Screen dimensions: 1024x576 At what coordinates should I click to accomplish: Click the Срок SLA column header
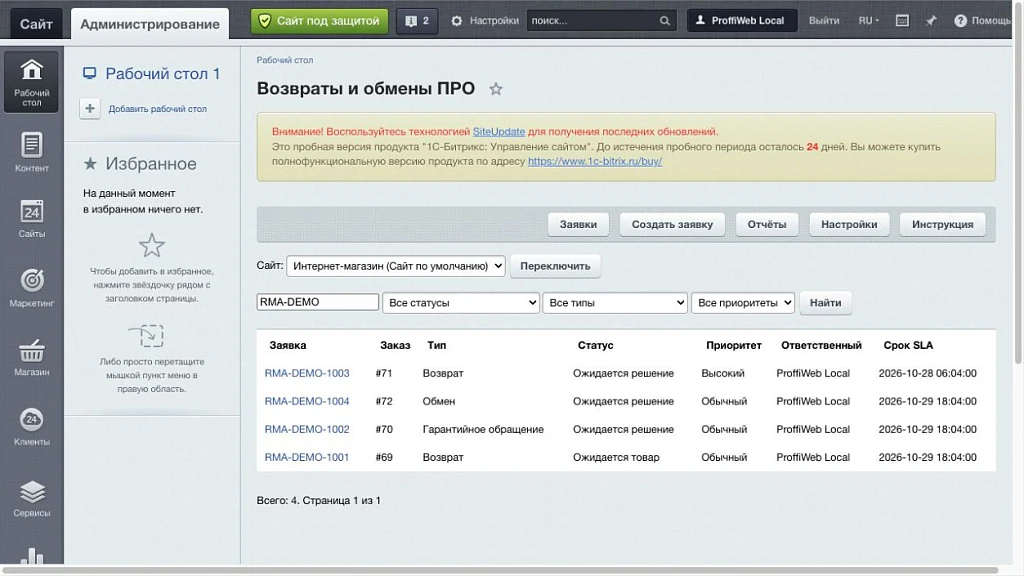click(908, 345)
